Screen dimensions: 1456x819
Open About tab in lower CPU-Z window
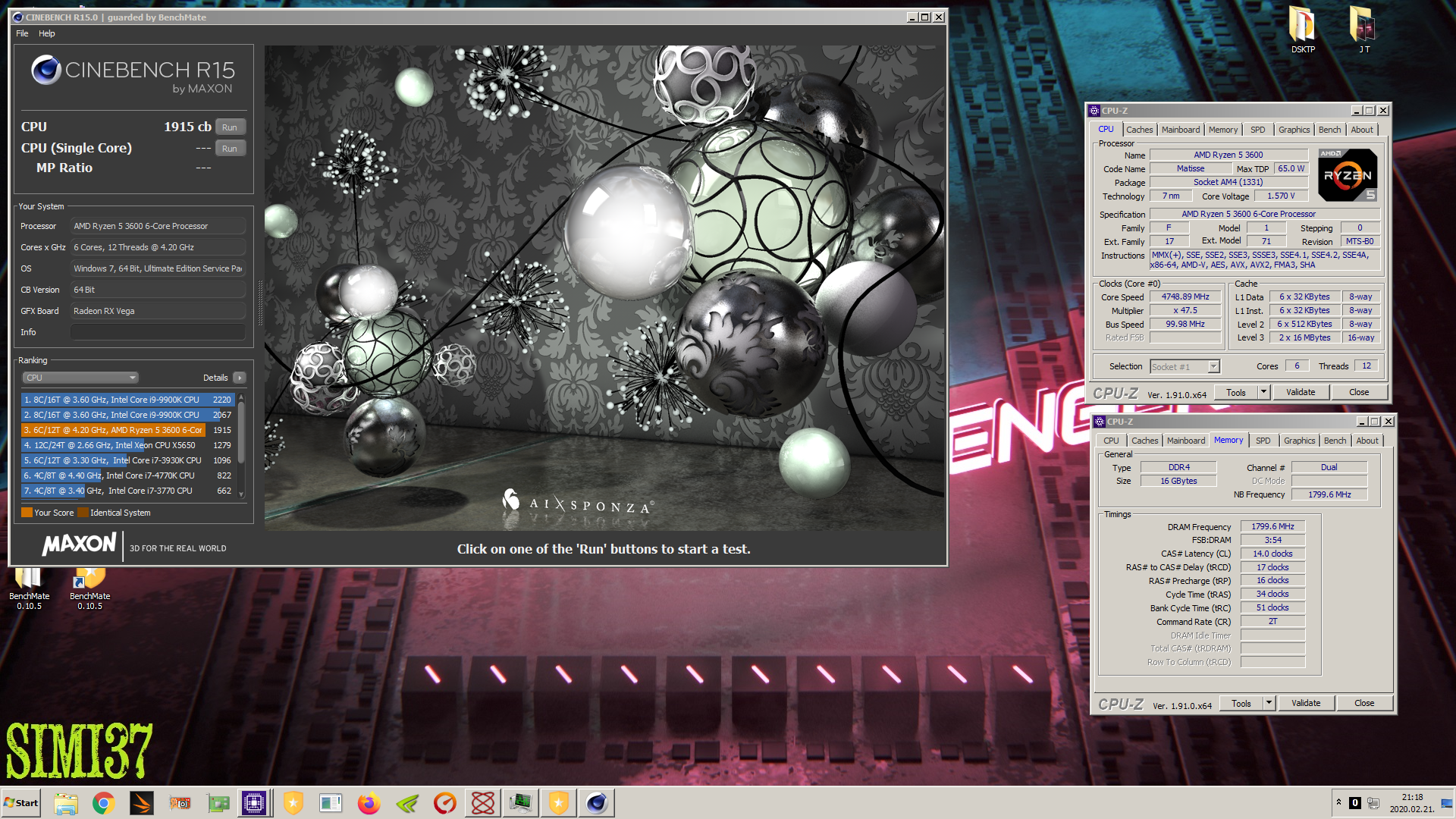tap(1367, 441)
